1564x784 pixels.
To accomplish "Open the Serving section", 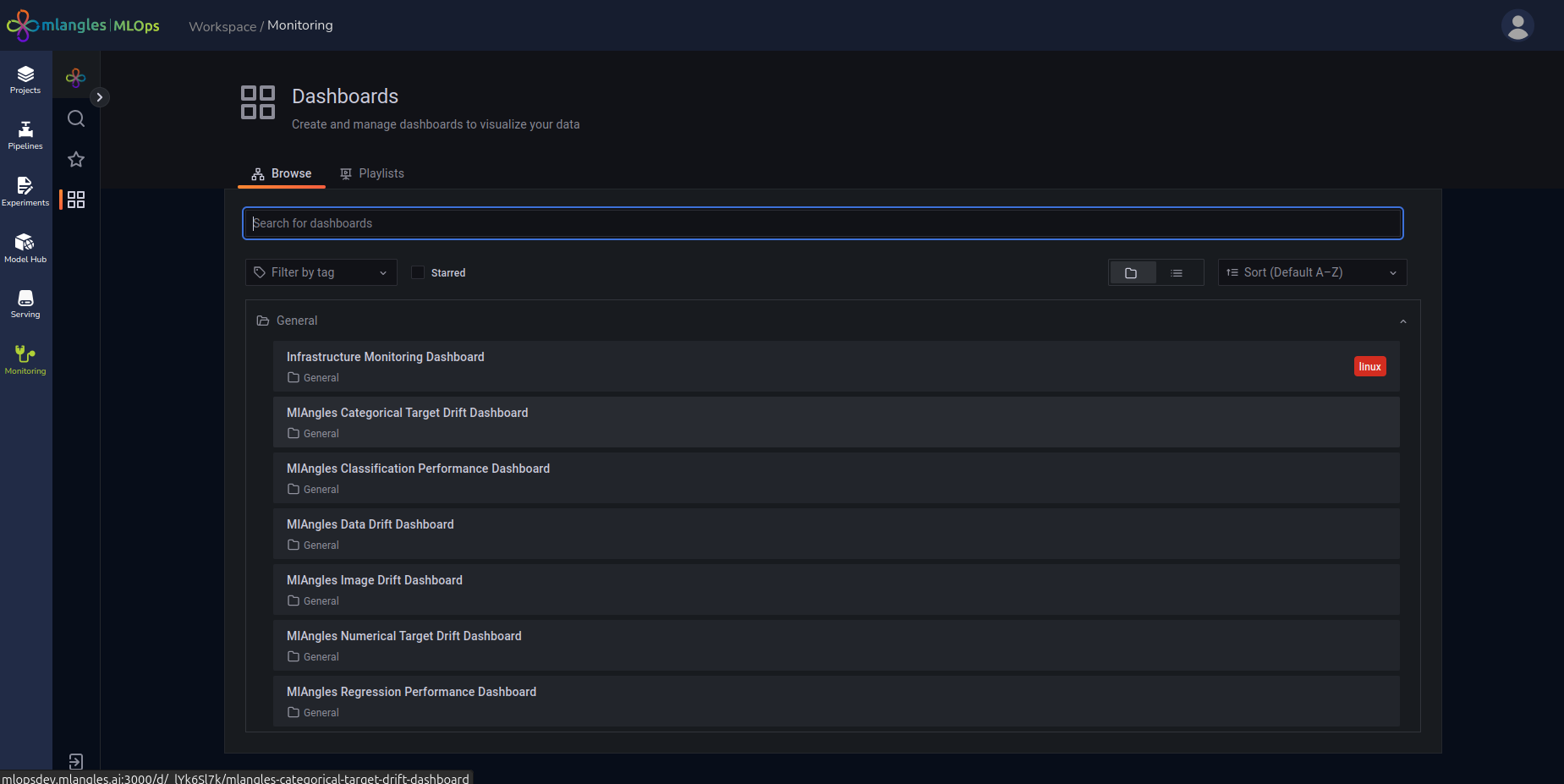I will (25, 304).
